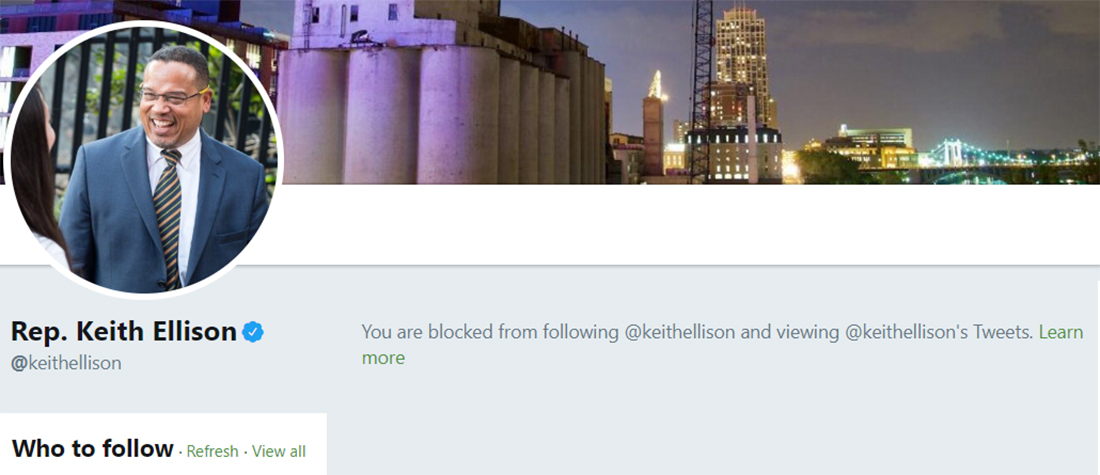Click the "Rep. Keith Ellison" display name
Screen dimensions: 1100x475
point(123,331)
